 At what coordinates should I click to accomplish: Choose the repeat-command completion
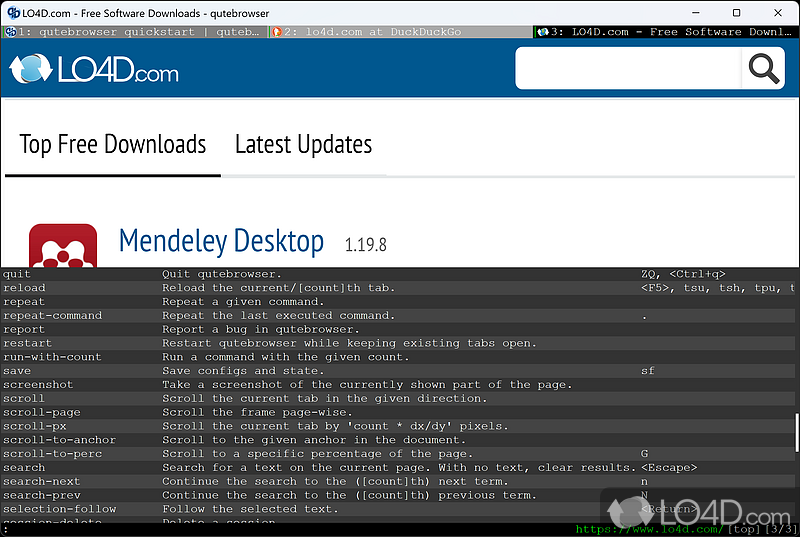(x=398, y=316)
